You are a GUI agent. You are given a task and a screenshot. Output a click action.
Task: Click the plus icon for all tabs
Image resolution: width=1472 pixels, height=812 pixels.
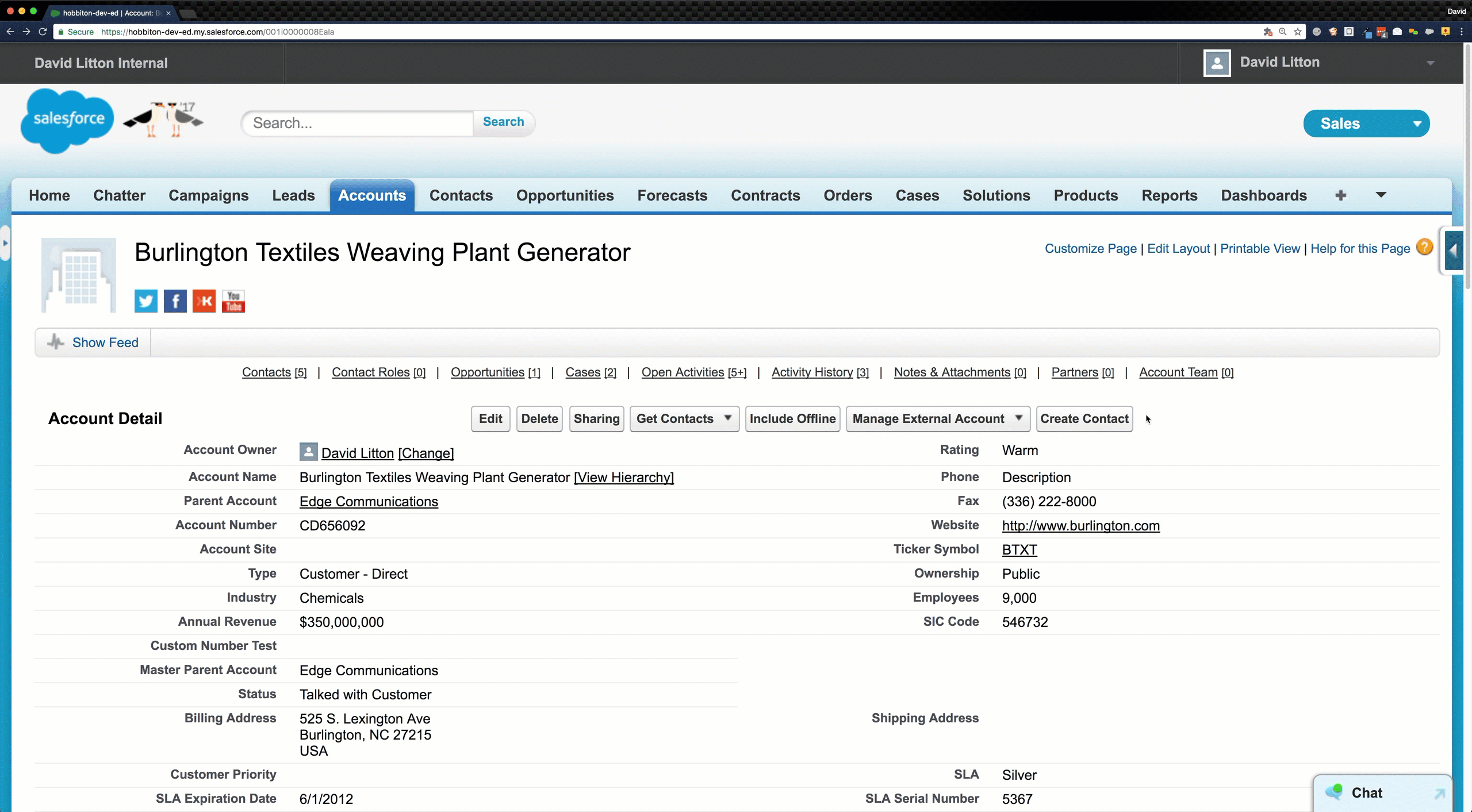(x=1340, y=195)
